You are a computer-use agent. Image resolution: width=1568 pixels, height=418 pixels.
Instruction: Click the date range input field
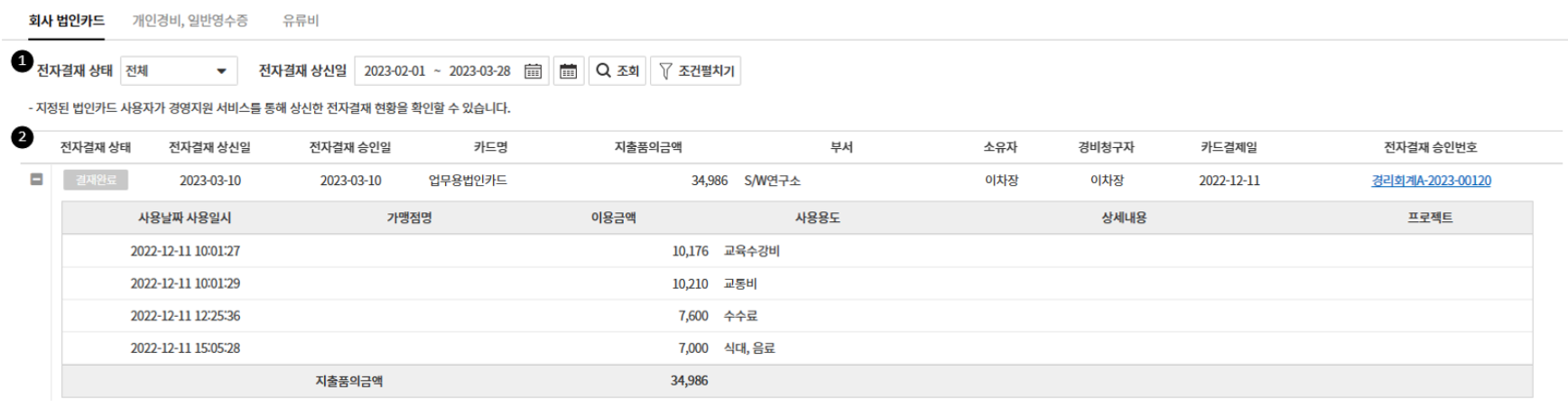click(x=438, y=71)
